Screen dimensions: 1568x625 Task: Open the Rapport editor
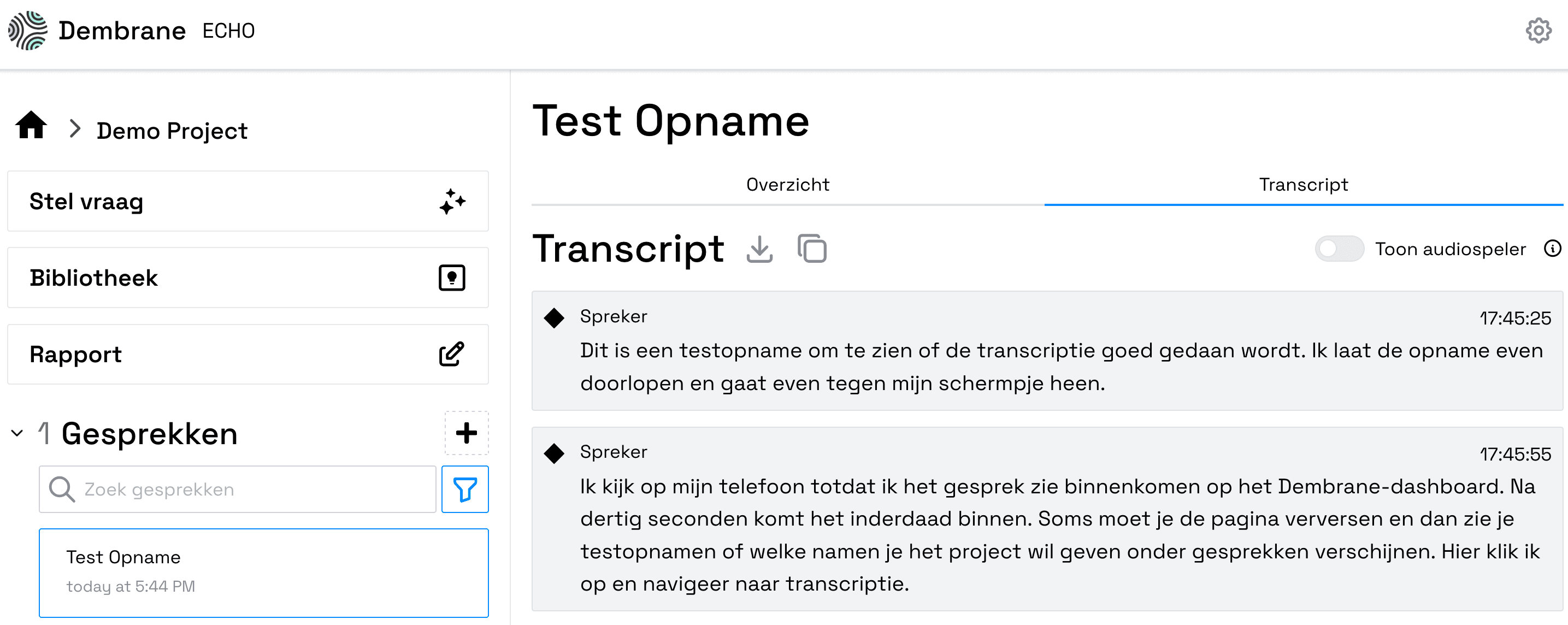[x=247, y=354]
